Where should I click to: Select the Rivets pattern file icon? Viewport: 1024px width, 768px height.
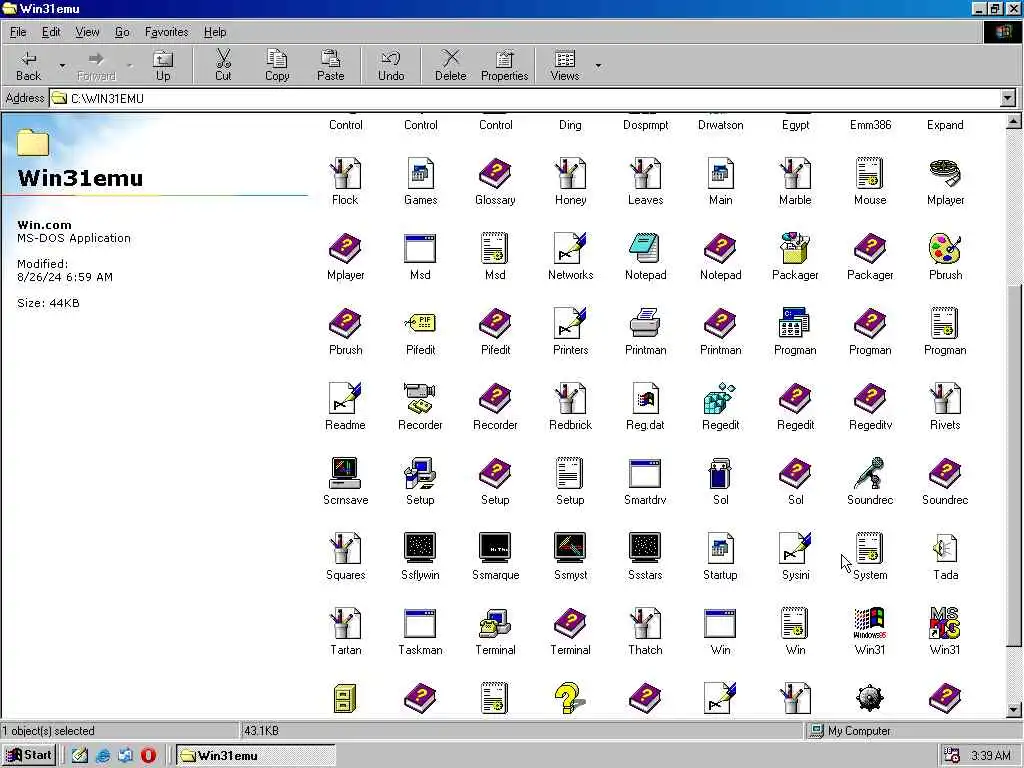945,399
